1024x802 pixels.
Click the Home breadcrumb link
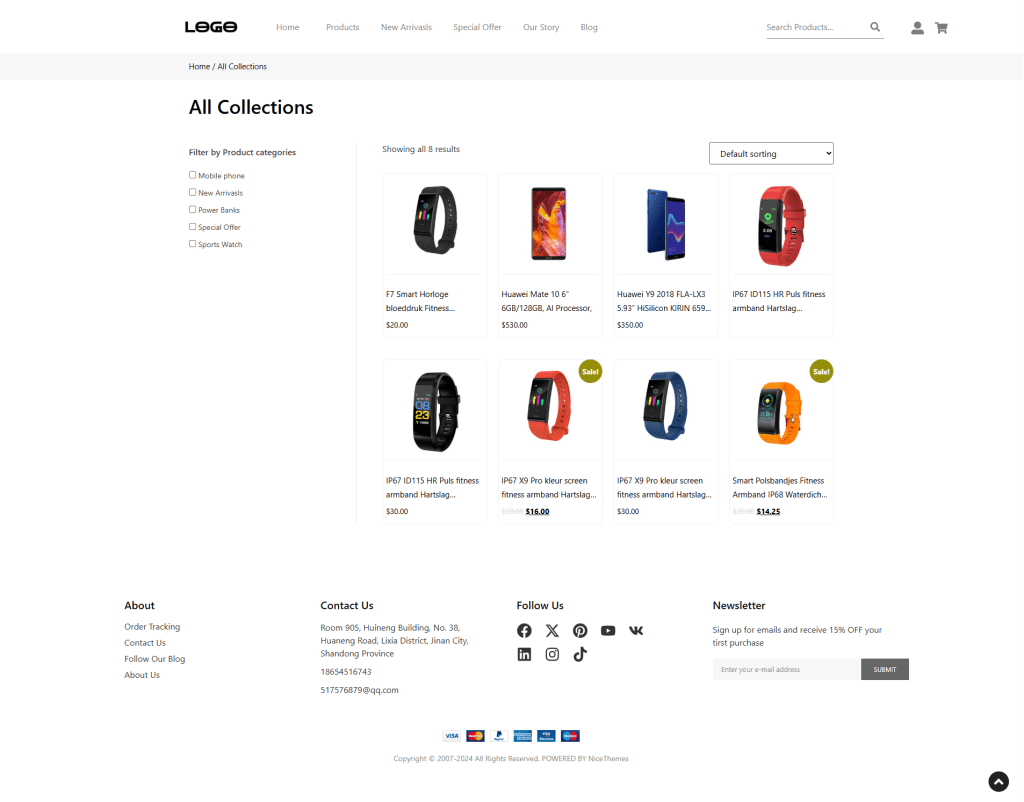click(199, 67)
